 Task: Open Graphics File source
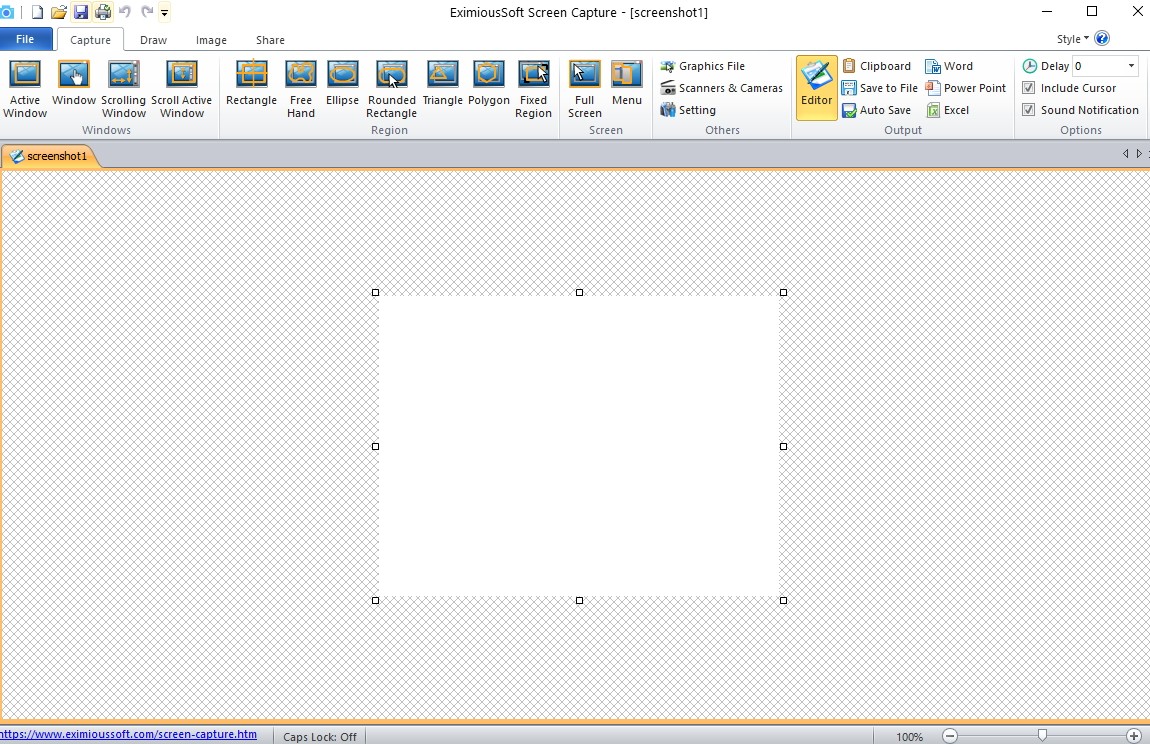[x=703, y=66]
